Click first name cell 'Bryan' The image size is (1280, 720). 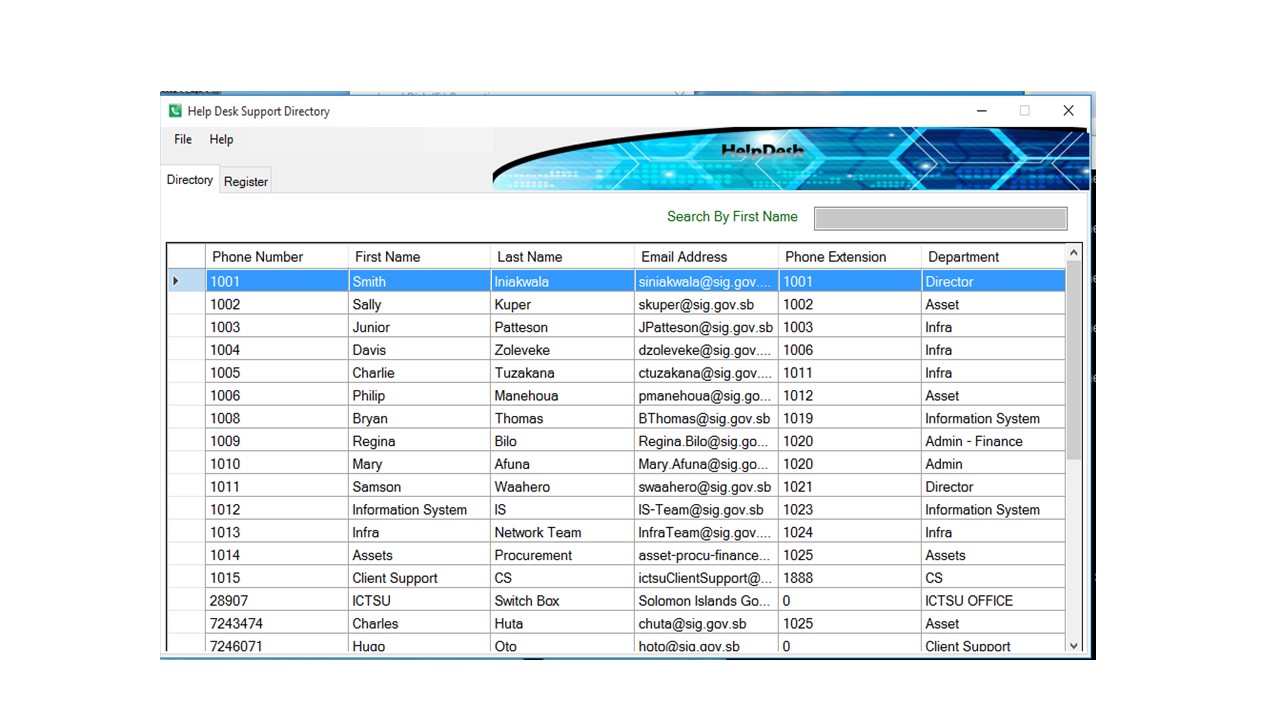tap(419, 419)
